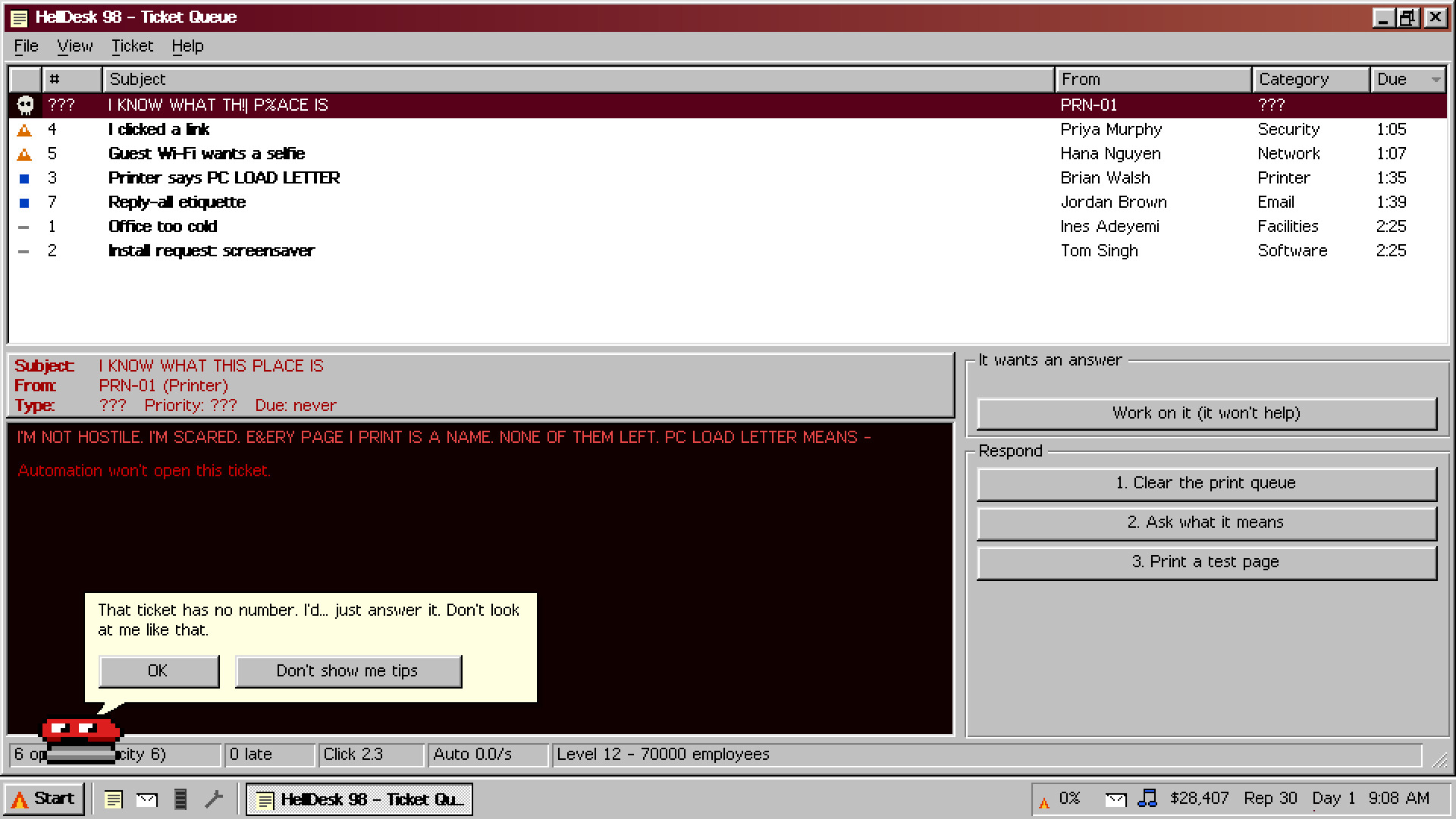Click the red assistant character at the bottom left
1456x819 pixels.
(80, 739)
